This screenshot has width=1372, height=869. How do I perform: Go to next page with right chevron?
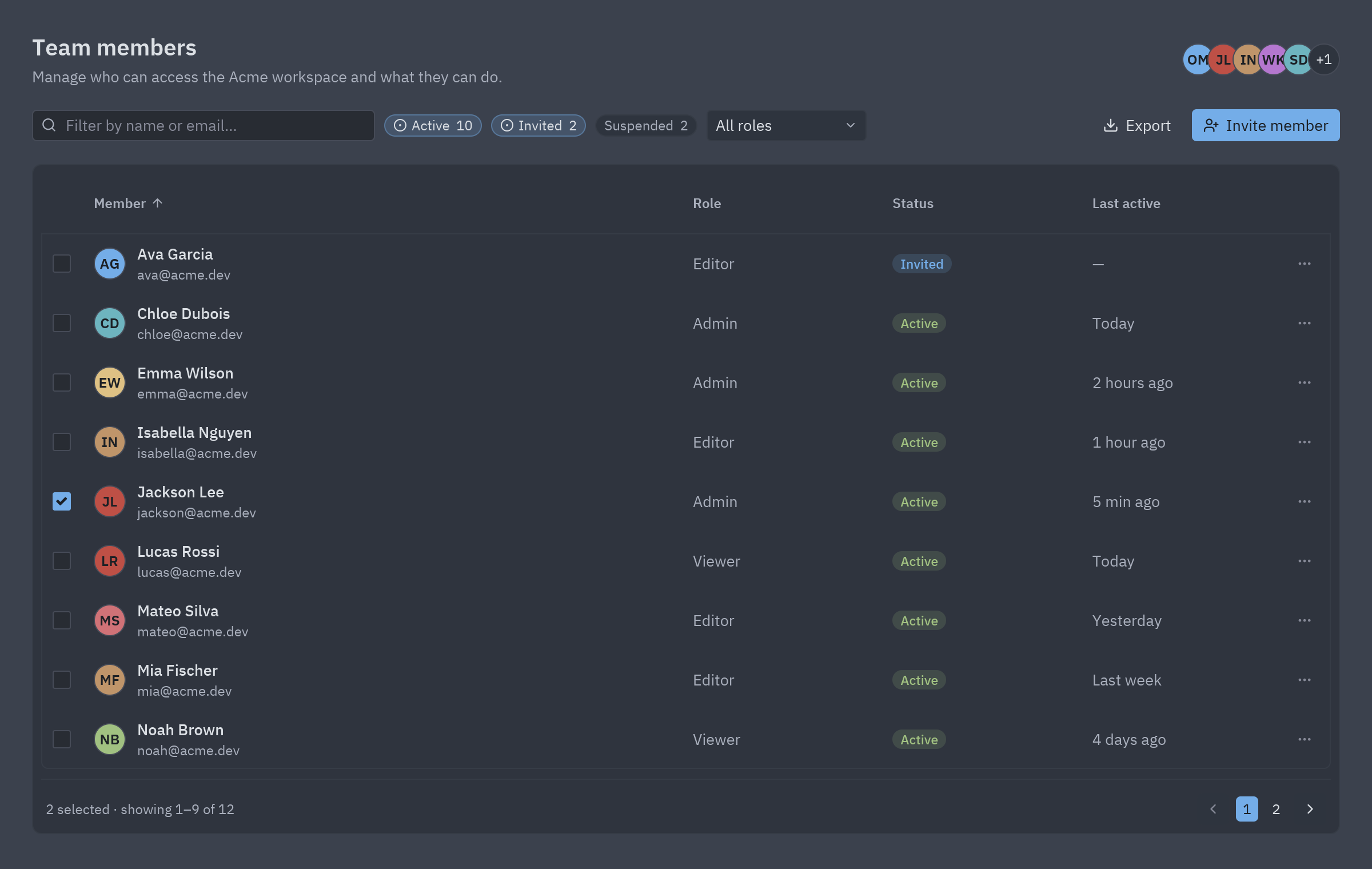[1310, 809]
